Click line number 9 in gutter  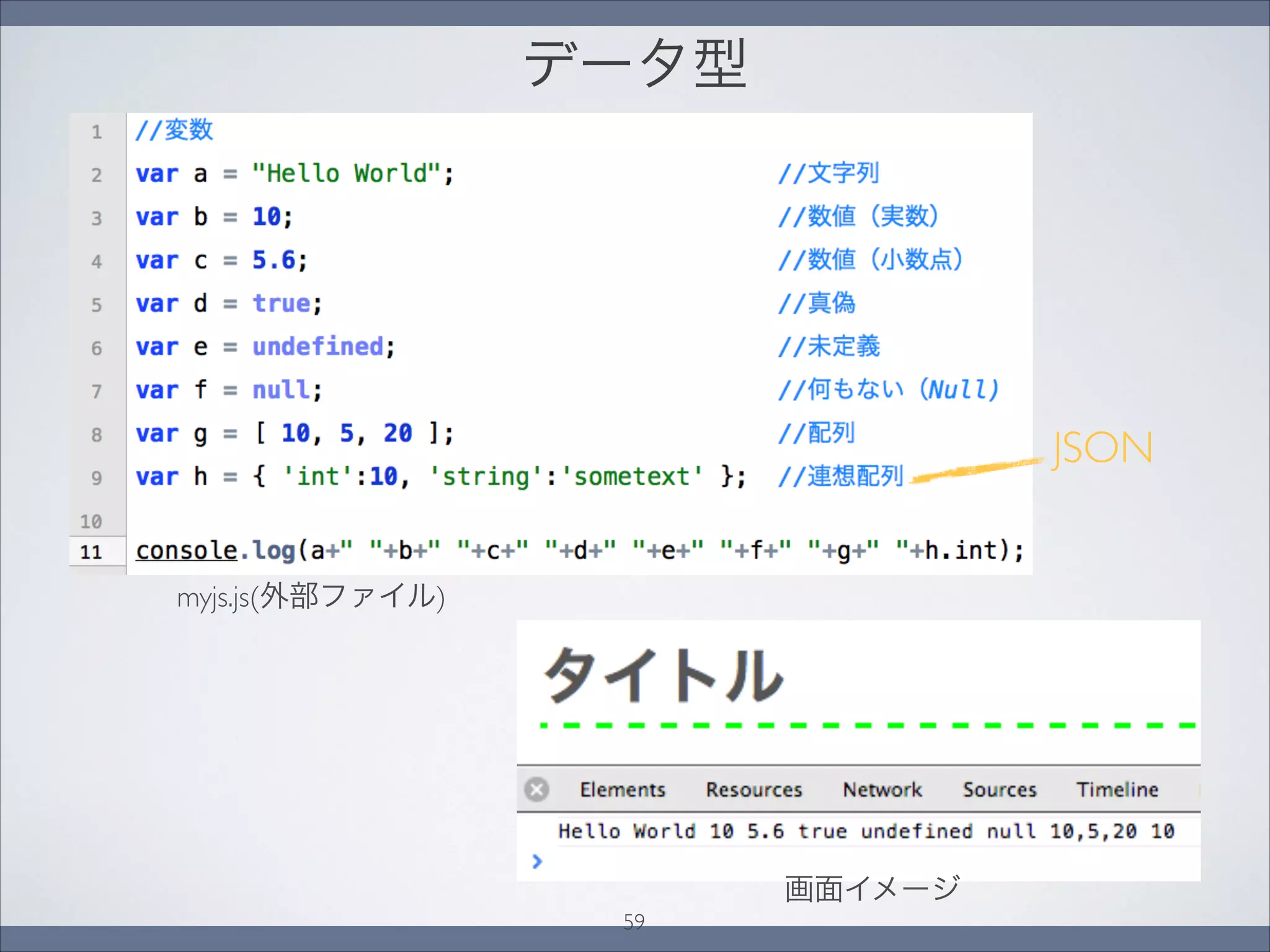pyautogui.click(x=97, y=478)
